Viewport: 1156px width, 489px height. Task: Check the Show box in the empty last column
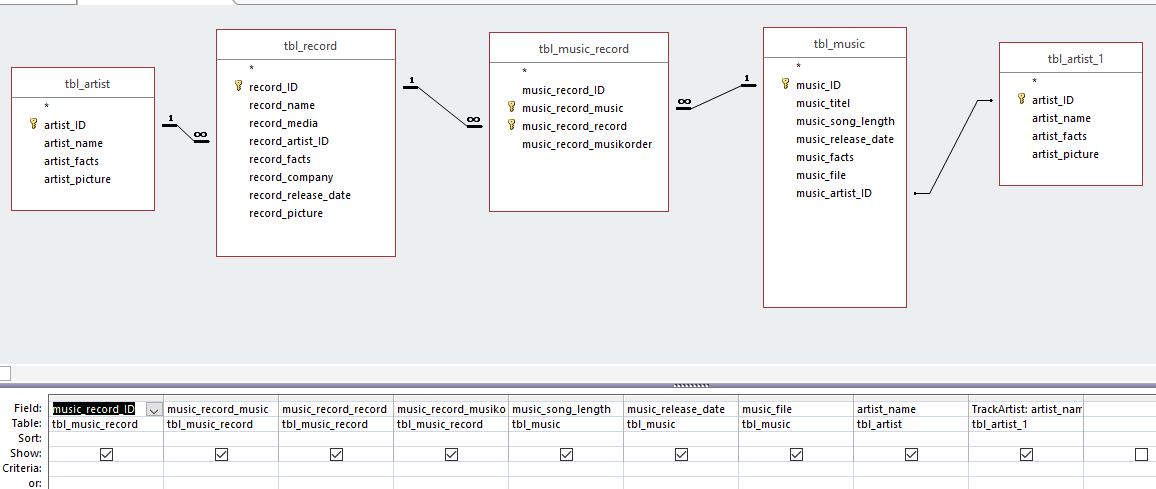tap(1141, 454)
